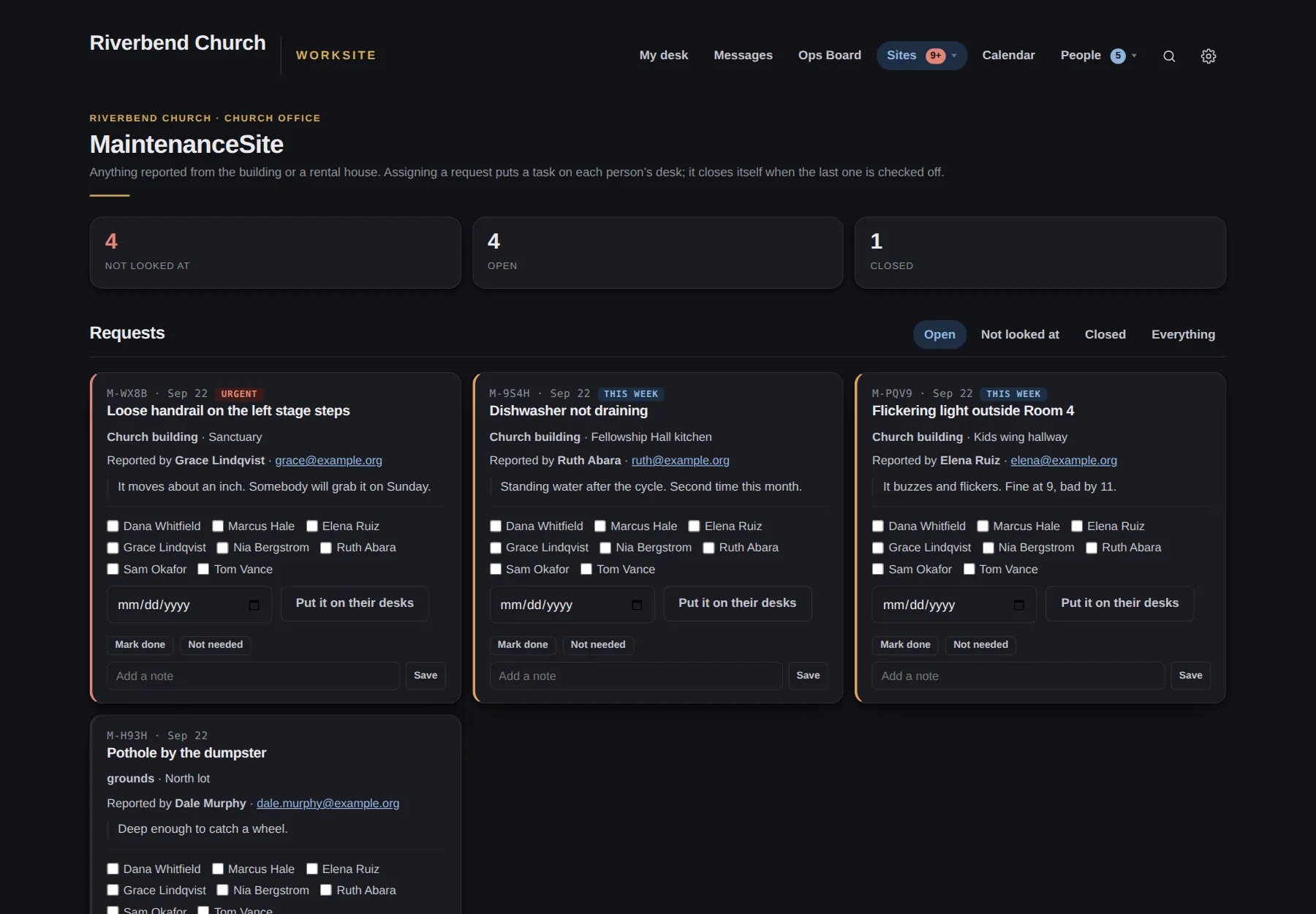1316x914 pixels.
Task: Click the People count badge 5
Action: (x=1118, y=56)
